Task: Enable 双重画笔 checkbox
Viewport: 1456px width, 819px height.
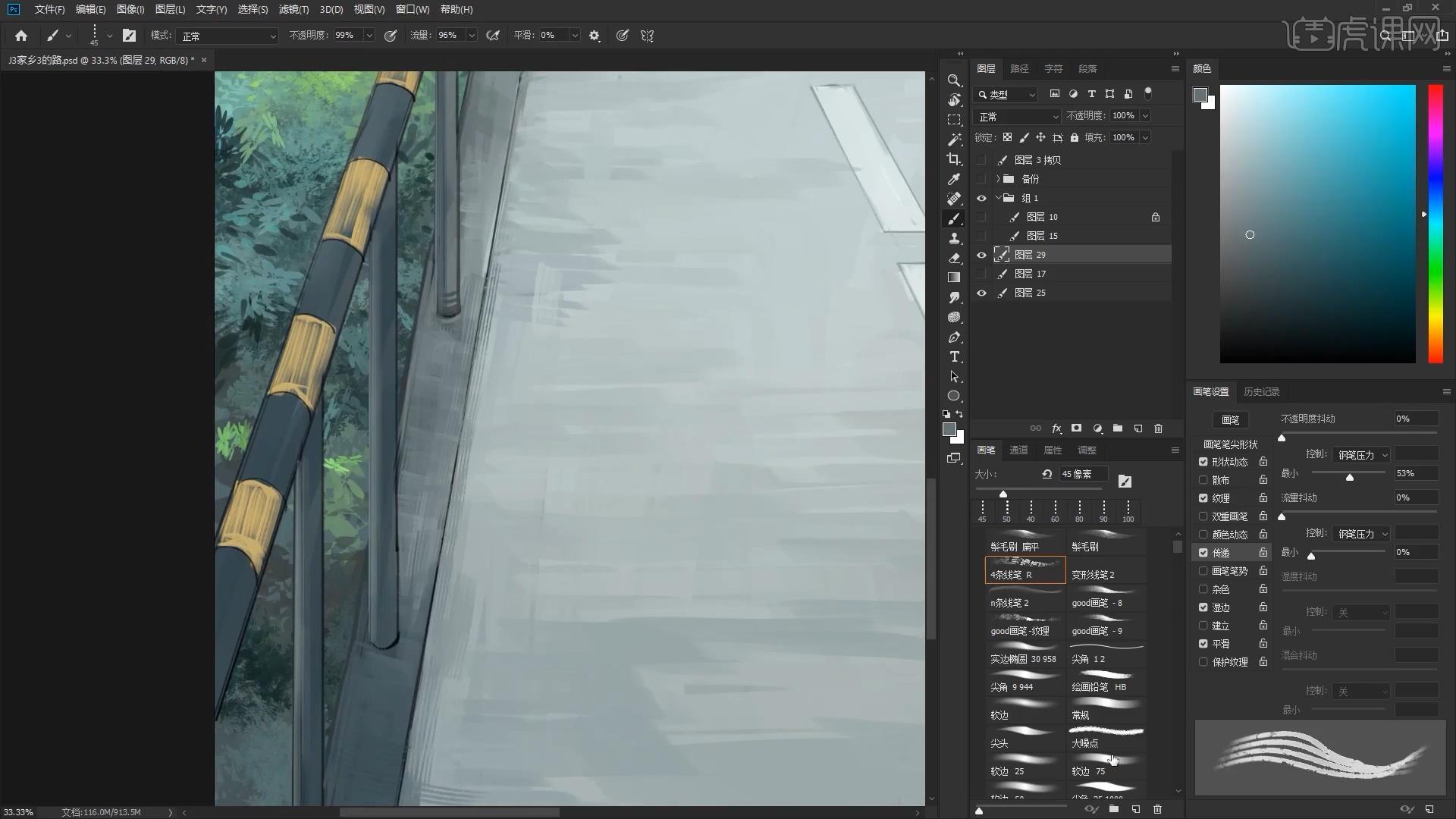Action: pyautogui.click(x=1203, y=516)
